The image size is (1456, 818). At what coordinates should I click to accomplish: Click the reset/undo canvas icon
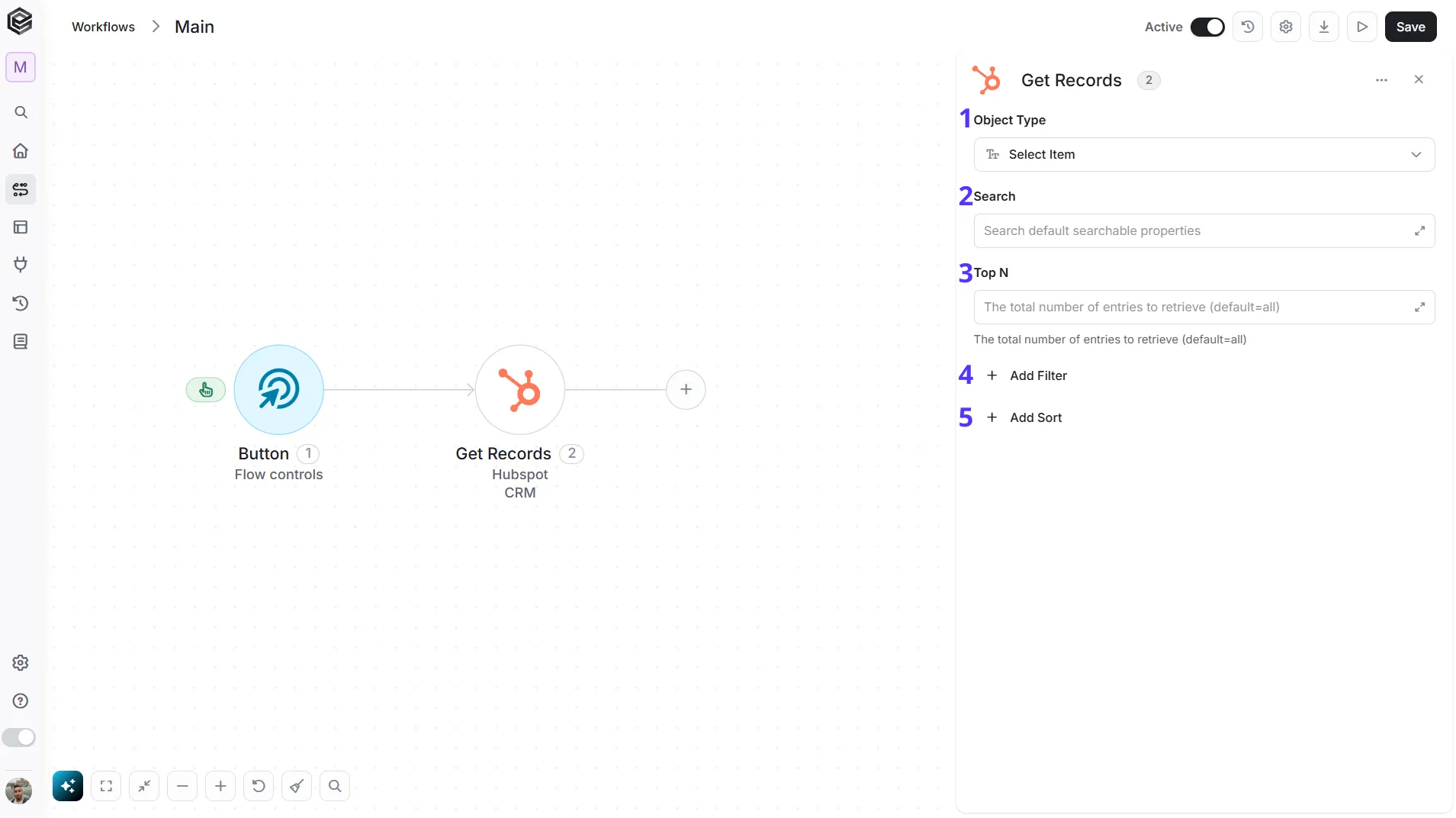pos(259,786)
